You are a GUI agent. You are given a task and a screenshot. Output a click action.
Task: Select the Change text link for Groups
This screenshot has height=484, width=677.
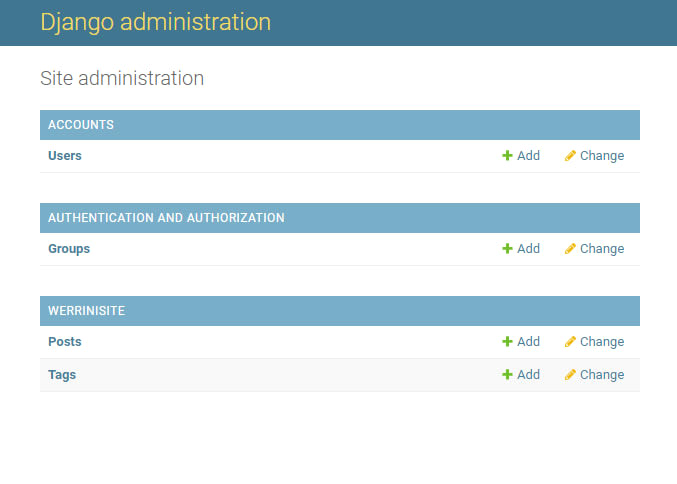click(602, 249)
